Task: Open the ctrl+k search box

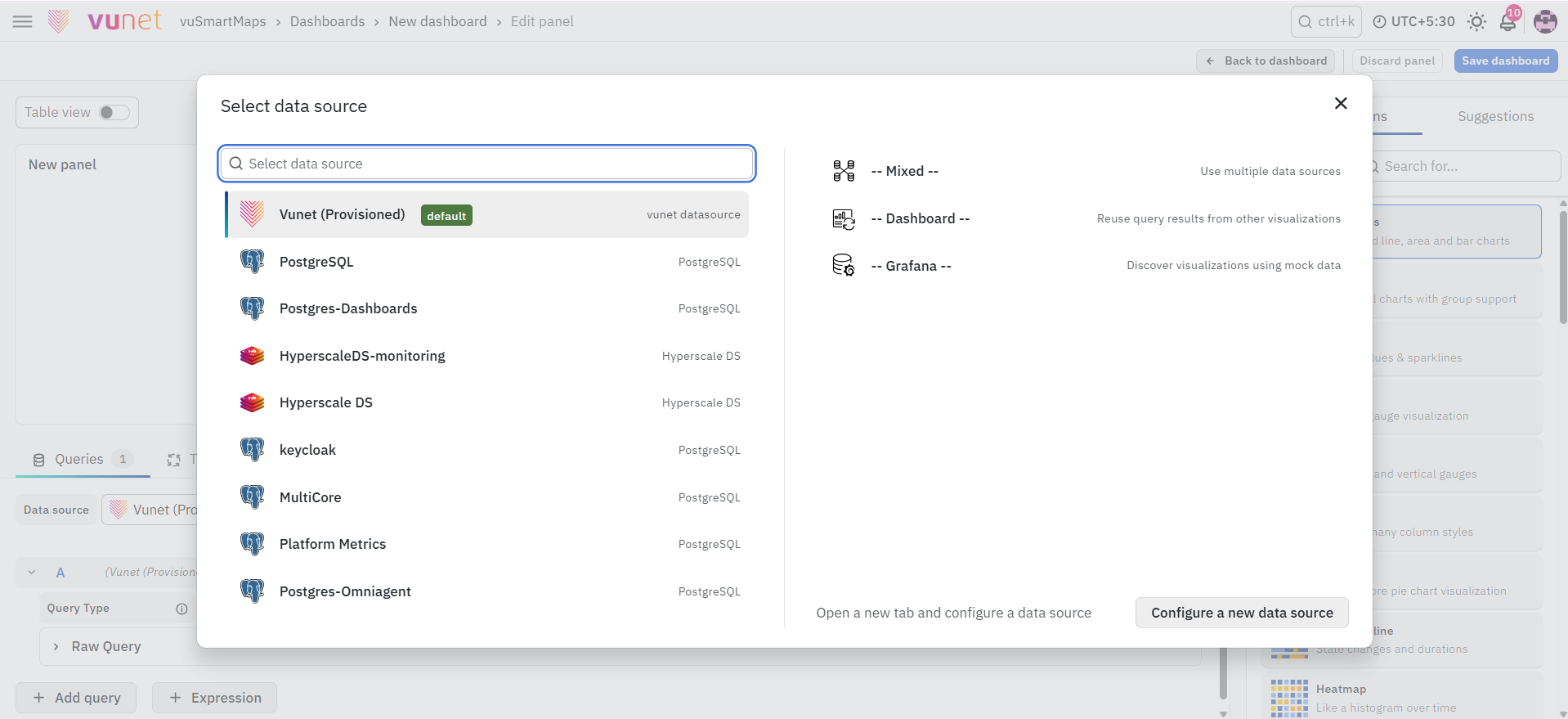Action: 1326,22
